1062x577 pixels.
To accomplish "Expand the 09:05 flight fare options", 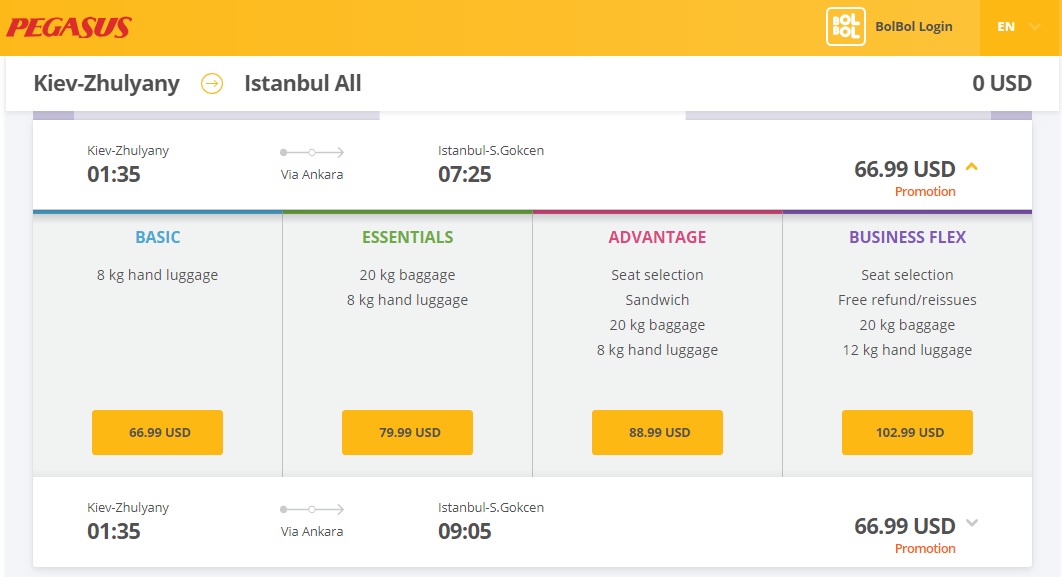I will [972, 523].
